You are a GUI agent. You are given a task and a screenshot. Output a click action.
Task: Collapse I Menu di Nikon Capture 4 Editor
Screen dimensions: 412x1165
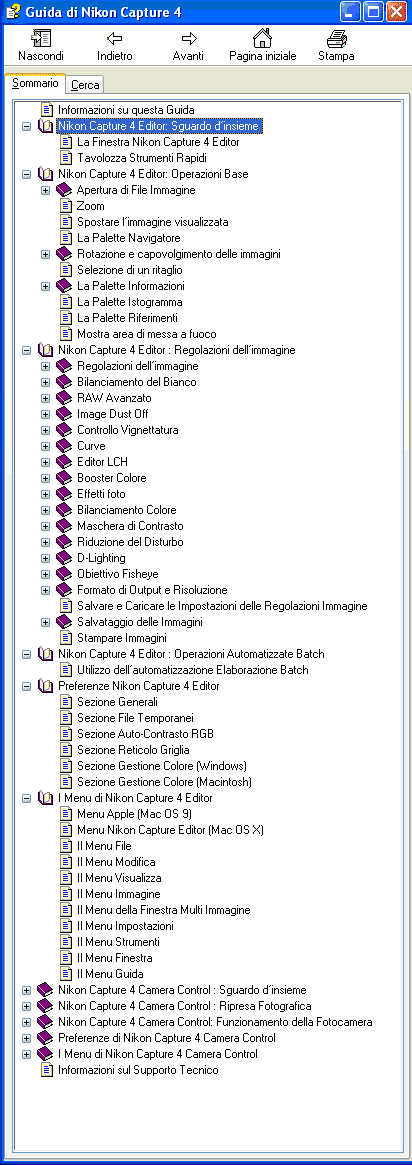(x=27, y=798)
